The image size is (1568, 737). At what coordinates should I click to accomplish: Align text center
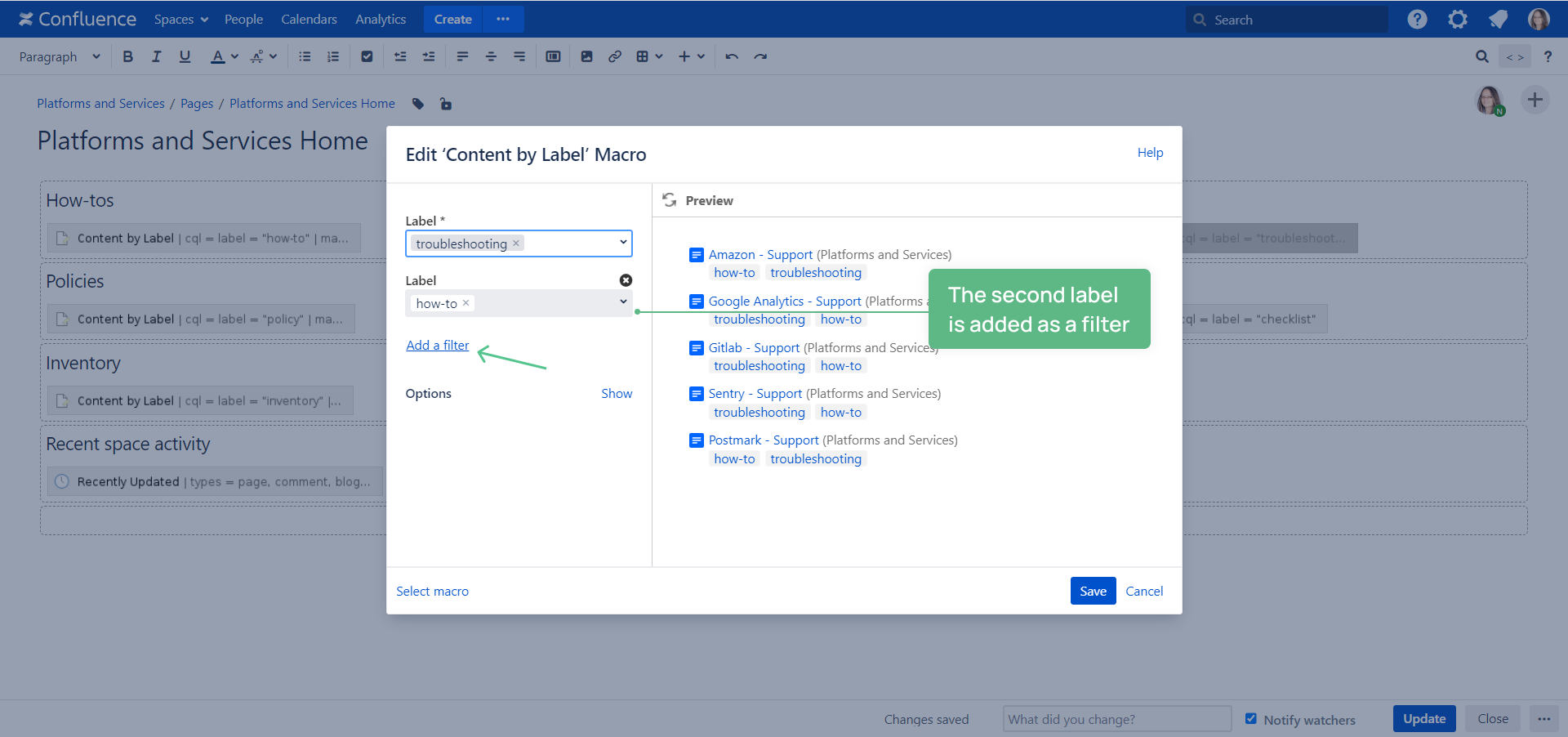tap(491, 56)
